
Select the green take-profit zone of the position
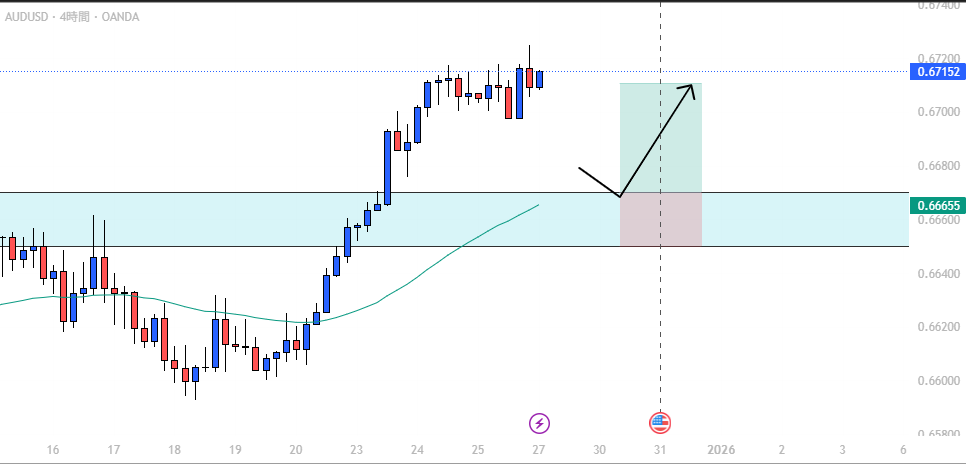660,138
